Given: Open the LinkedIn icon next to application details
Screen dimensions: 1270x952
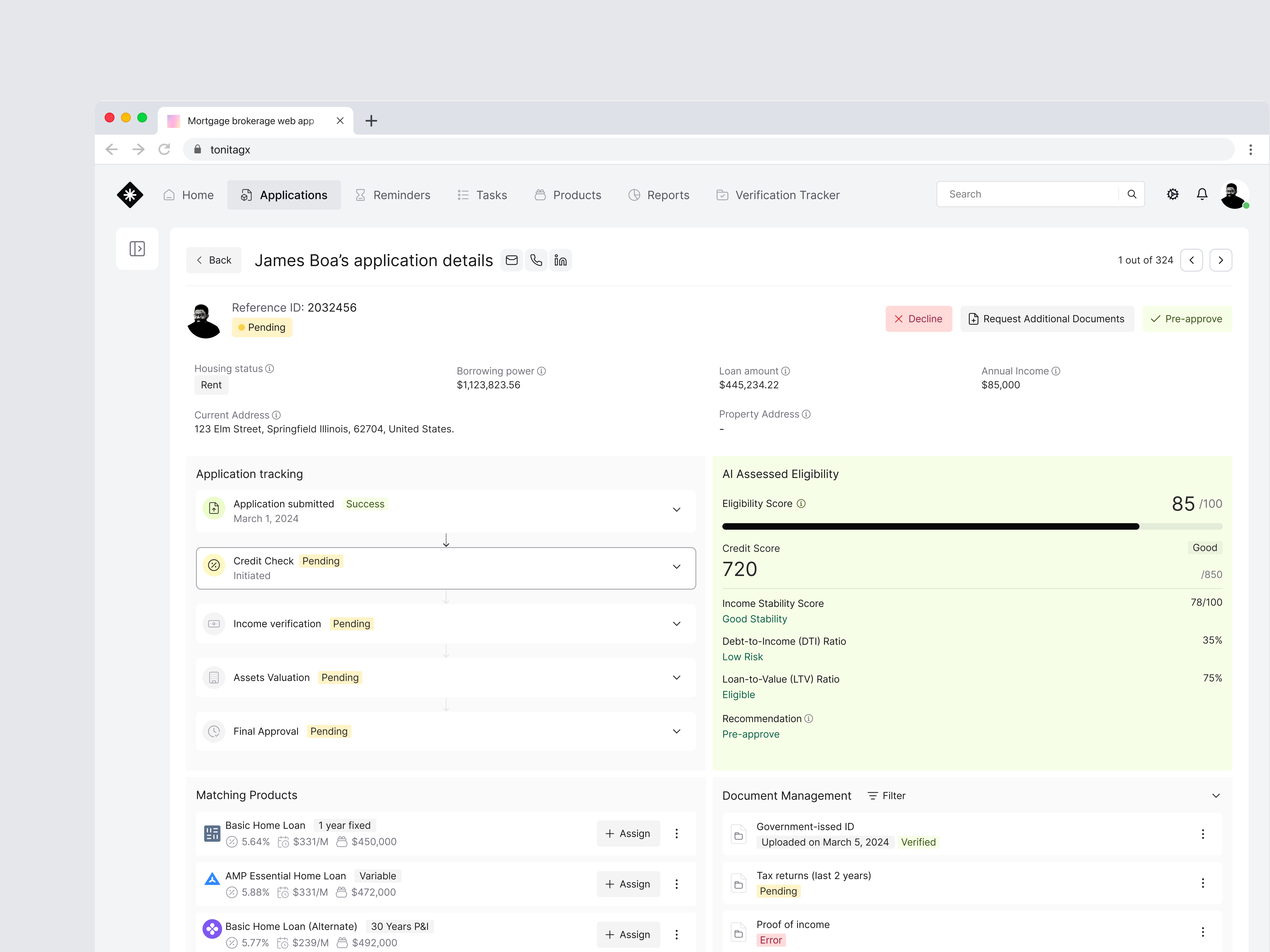Looking at the screenshot, I should (561, 260).
